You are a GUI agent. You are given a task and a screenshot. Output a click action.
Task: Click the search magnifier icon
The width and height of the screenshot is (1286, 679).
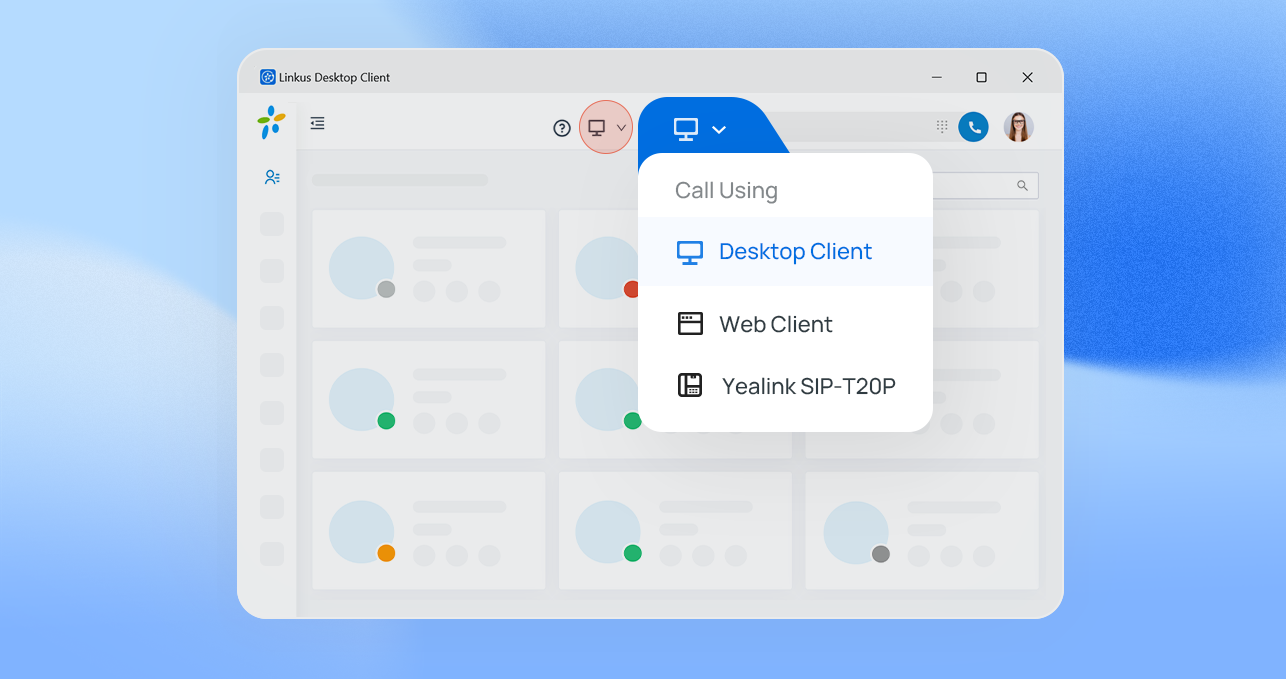click(x=1022, y=185)
